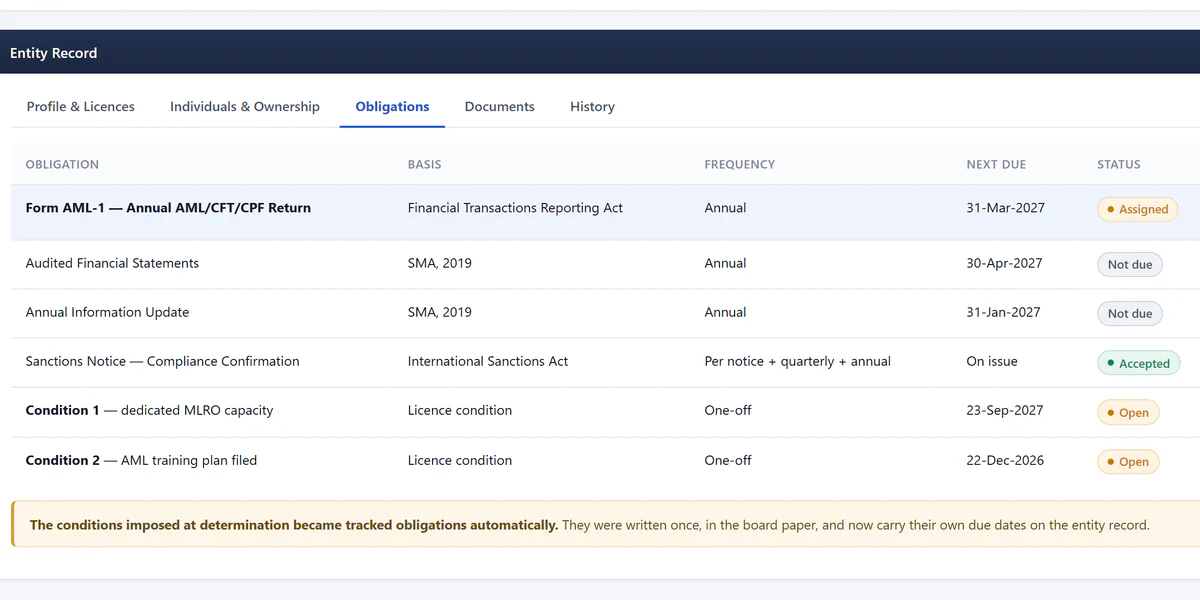Go to the History tab
Image resolution: width=1200 pixels, height=600 pixels.
coord(592,106)
